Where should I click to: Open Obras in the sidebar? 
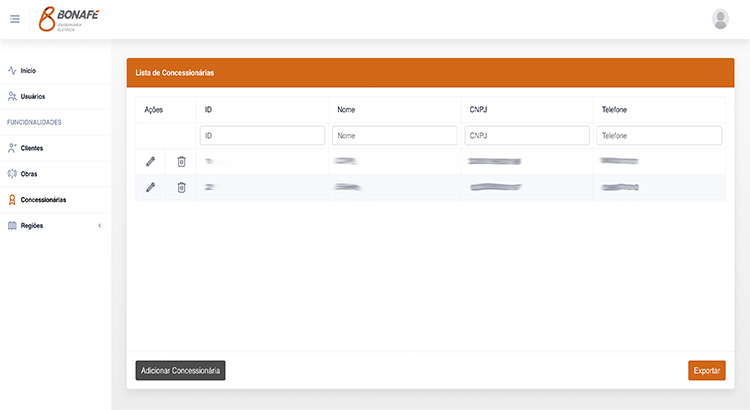pos(29,174)
